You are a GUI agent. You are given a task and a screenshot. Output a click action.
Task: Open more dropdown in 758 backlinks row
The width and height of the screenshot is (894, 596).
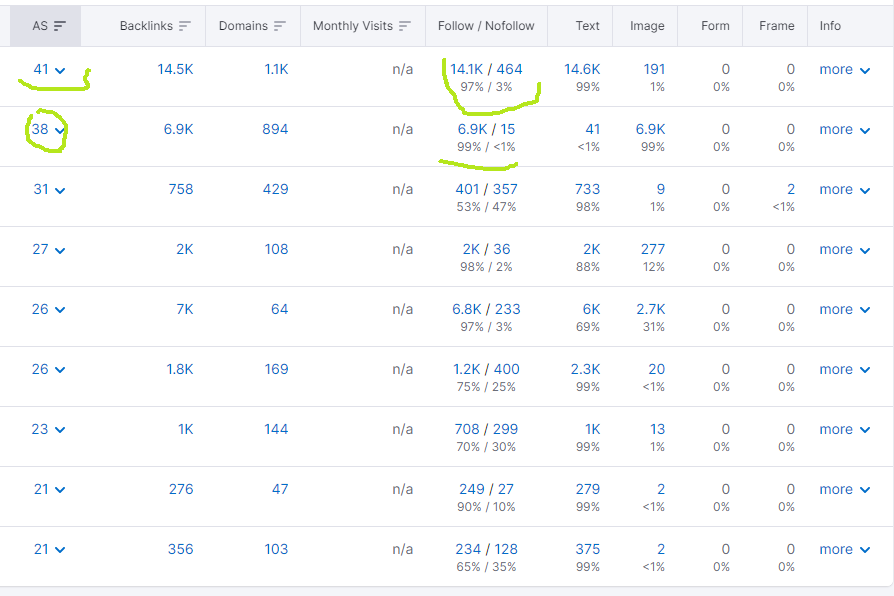844,189
